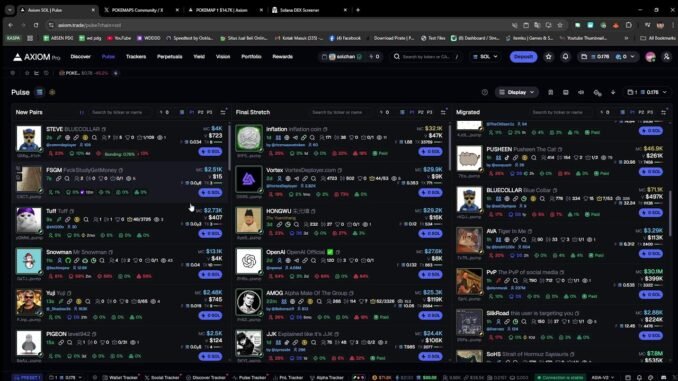Select the list view icon next to Pulse title
678x381 pixels.
[39, 92]
